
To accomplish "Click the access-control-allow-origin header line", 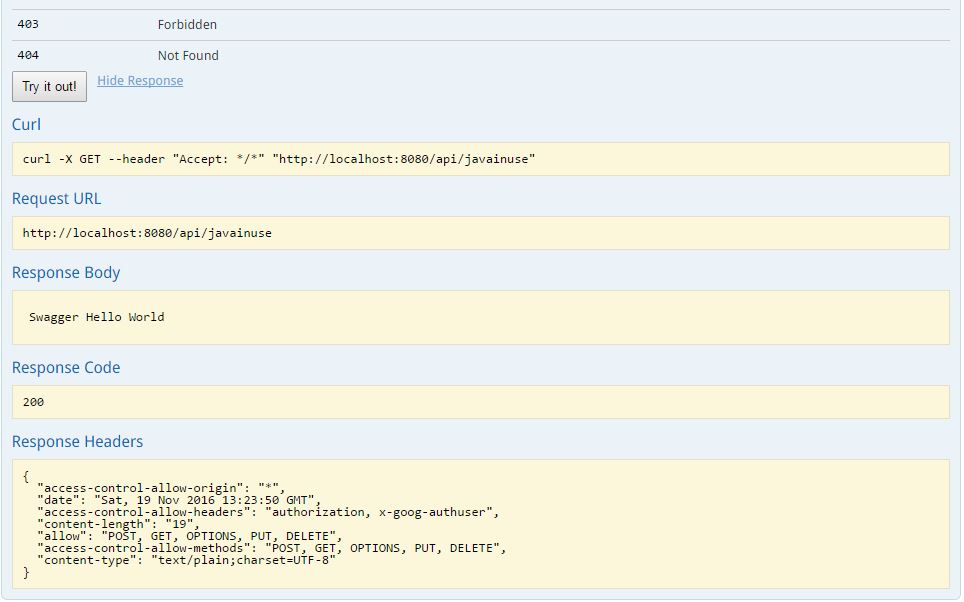I will click(160, 487).
